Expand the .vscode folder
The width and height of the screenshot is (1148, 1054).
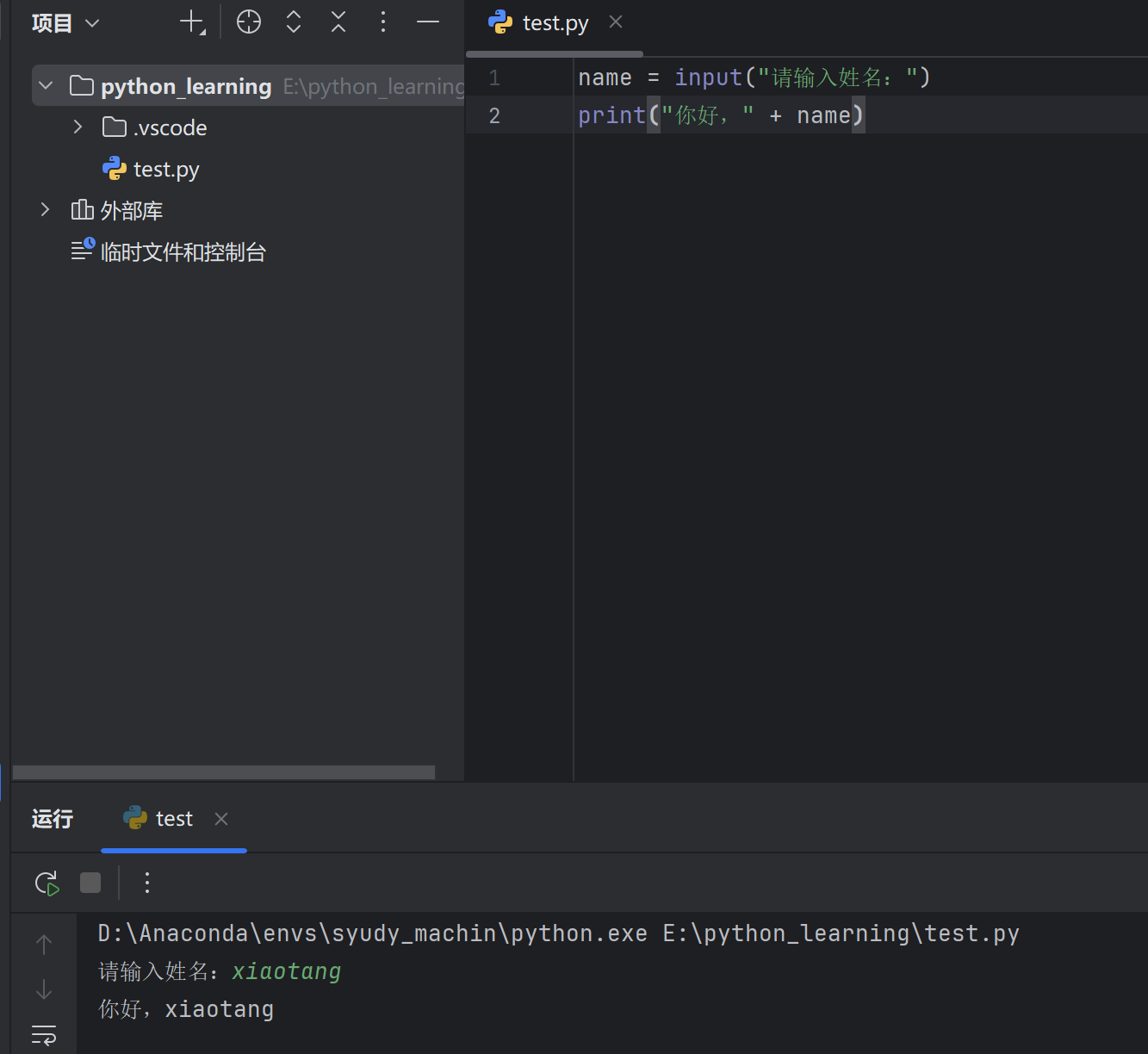[78, 127]
